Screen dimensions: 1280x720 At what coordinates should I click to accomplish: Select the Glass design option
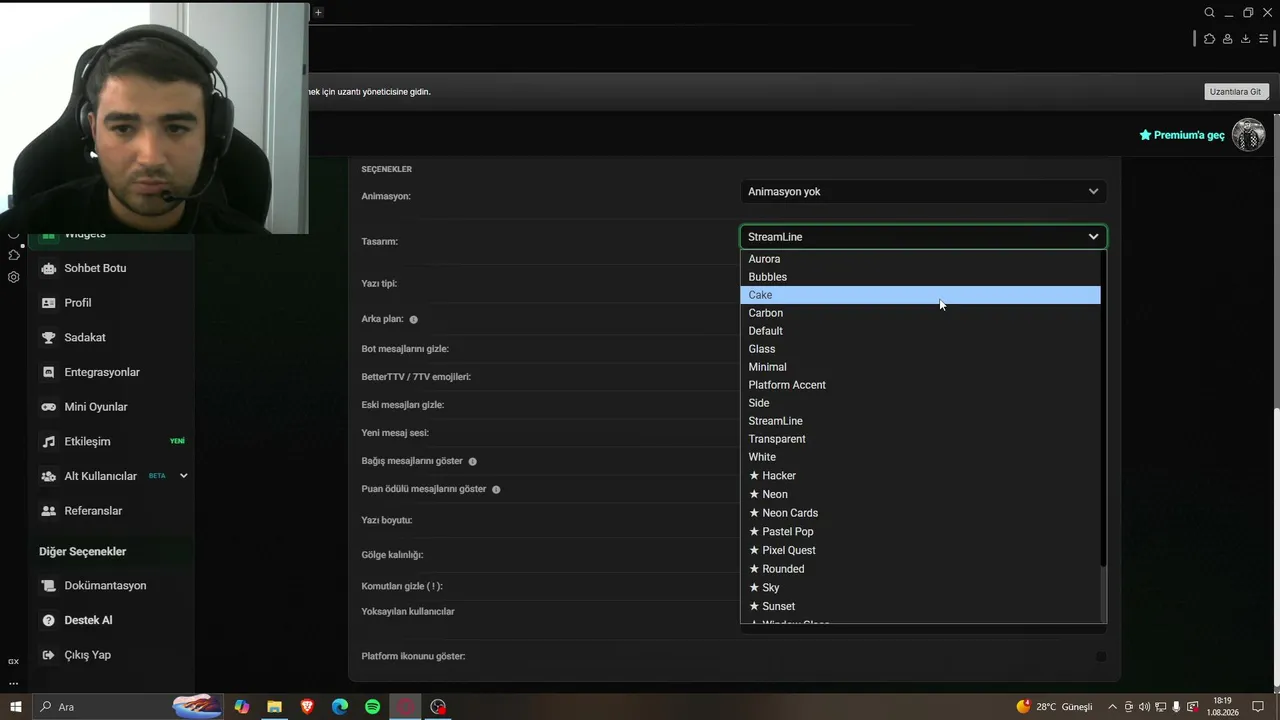(x=920, y=349)
